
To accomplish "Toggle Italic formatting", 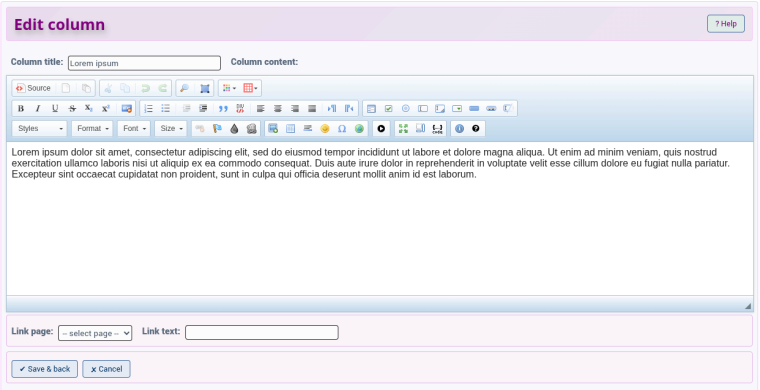I will pyautogui.click(x=38, y=109).
